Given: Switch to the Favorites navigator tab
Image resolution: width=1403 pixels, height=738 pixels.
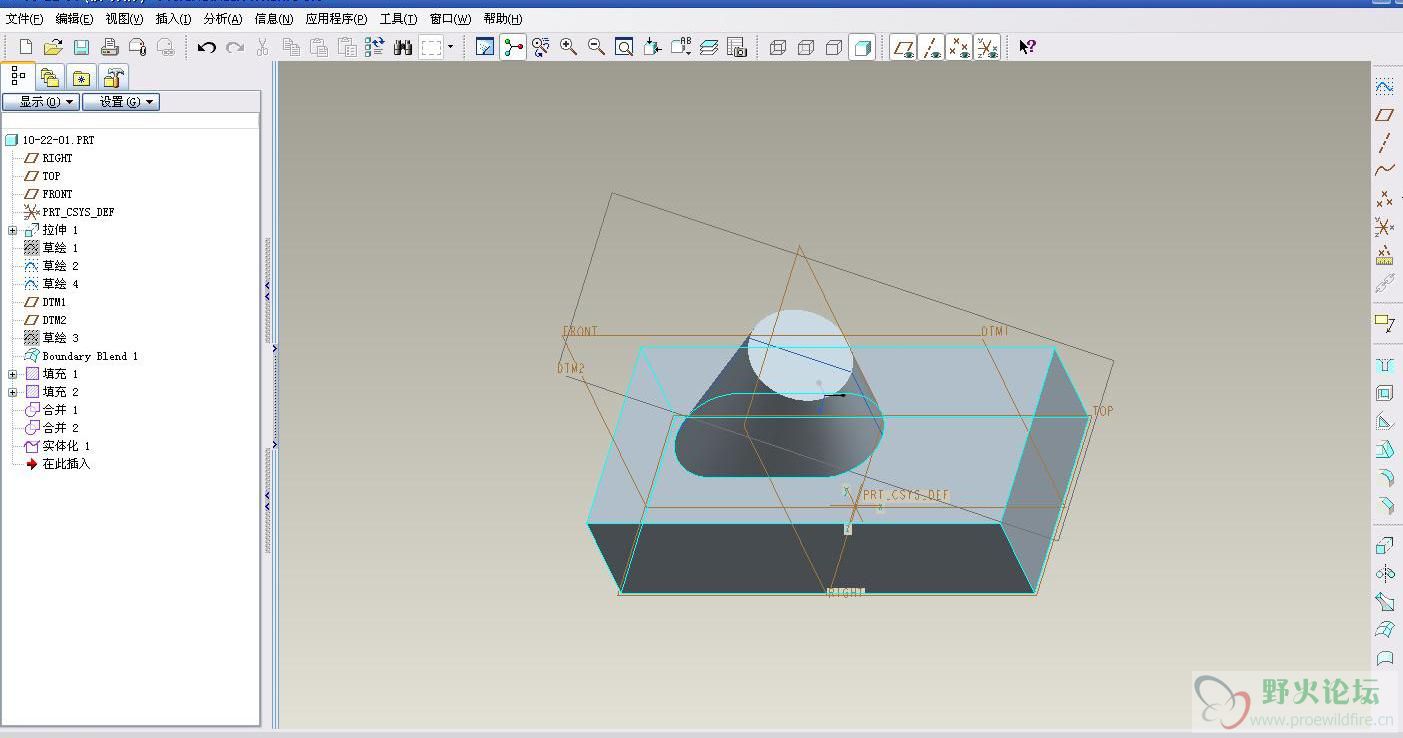Looking at the screenshot, I should coord(82,77).
